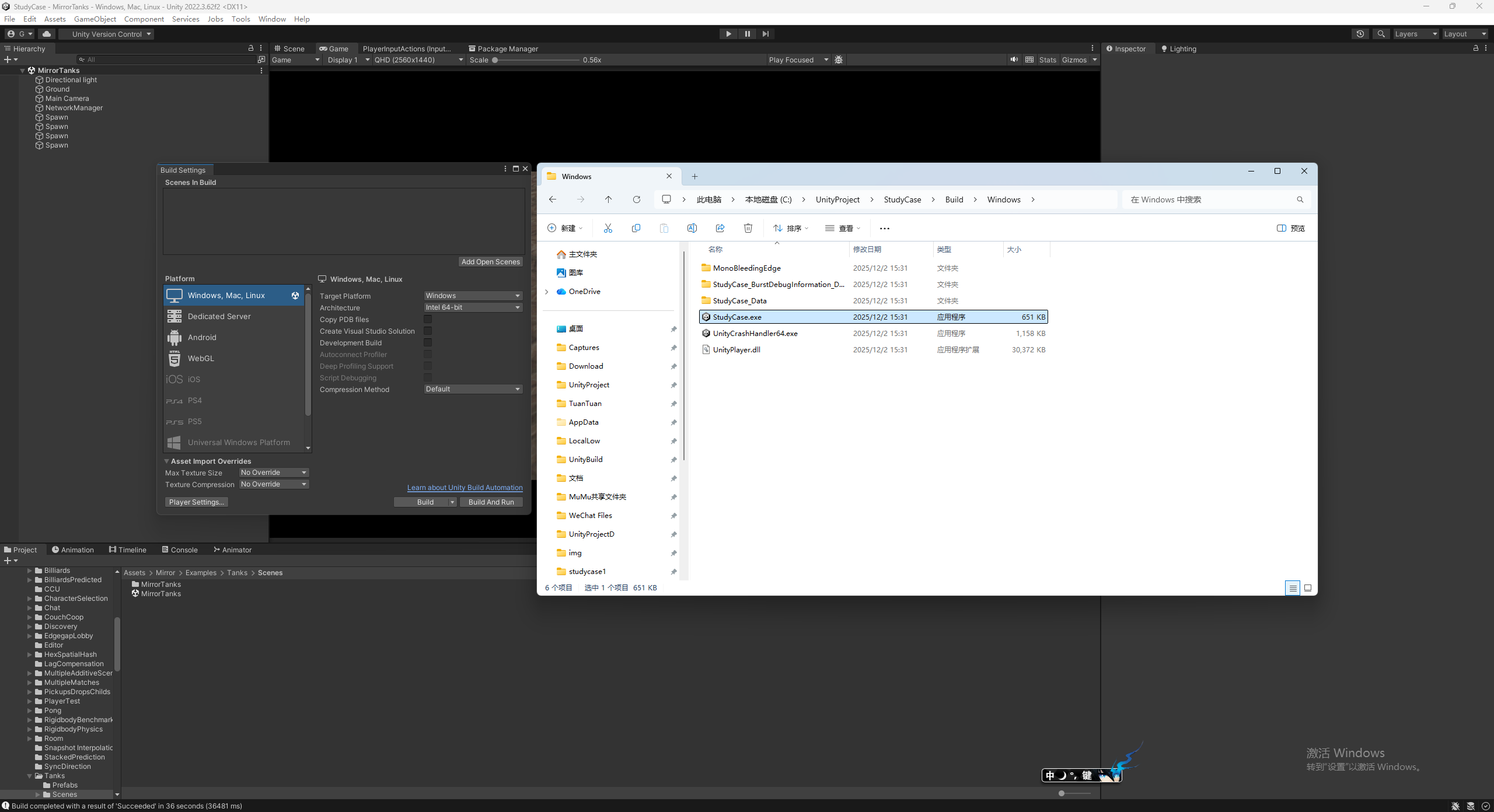1494x812 pixels.
Task: Click the Cut scissors icon in Explorer
Action: pyautogui.click(x=608, y=228)
